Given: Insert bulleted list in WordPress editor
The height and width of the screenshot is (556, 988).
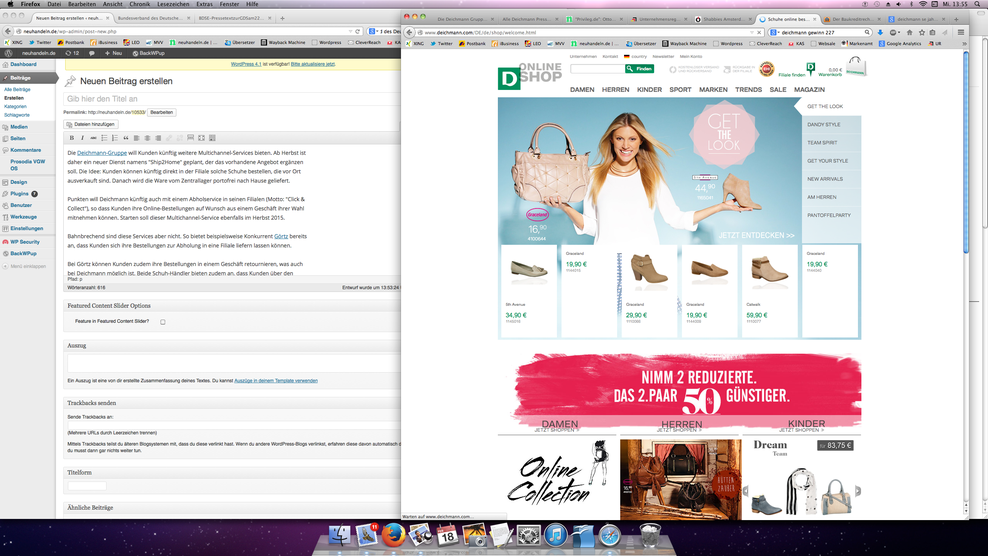Looking at the screenshot, I should (104, 138).
